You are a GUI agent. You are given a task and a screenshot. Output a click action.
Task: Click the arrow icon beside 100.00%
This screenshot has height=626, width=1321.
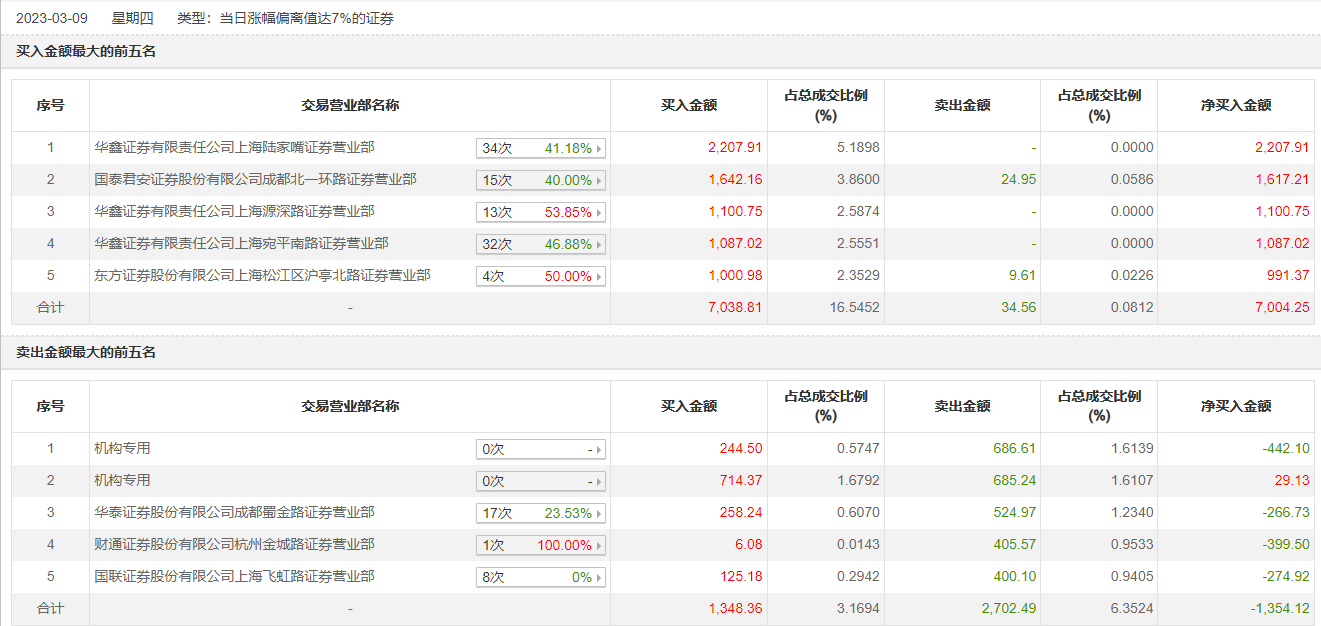pyautogui.click(x=599, y=546)
